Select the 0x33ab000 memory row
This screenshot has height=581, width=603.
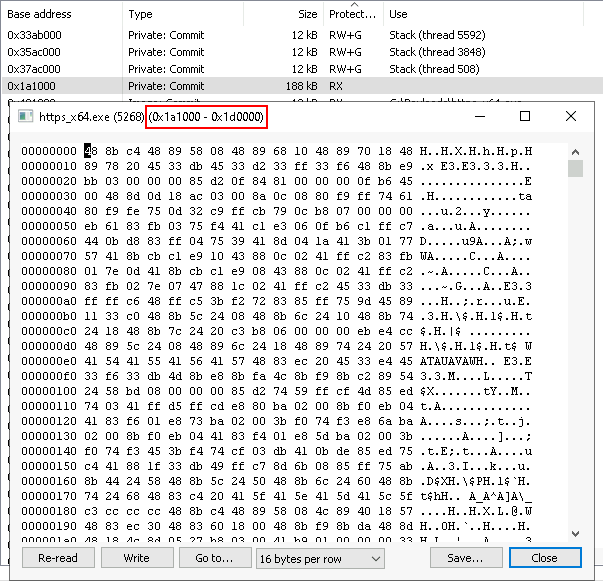[60, 34]
